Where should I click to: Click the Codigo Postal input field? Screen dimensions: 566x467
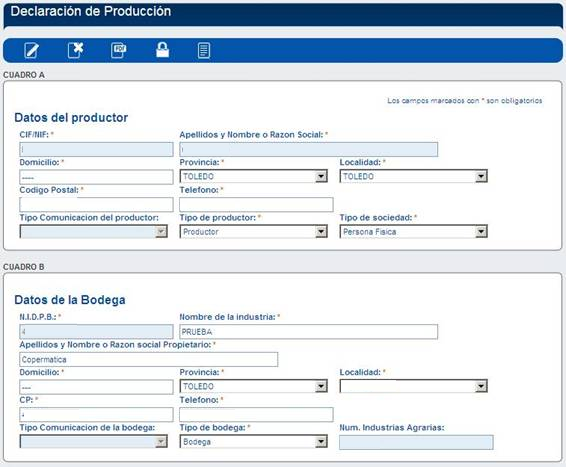point(96,205)
